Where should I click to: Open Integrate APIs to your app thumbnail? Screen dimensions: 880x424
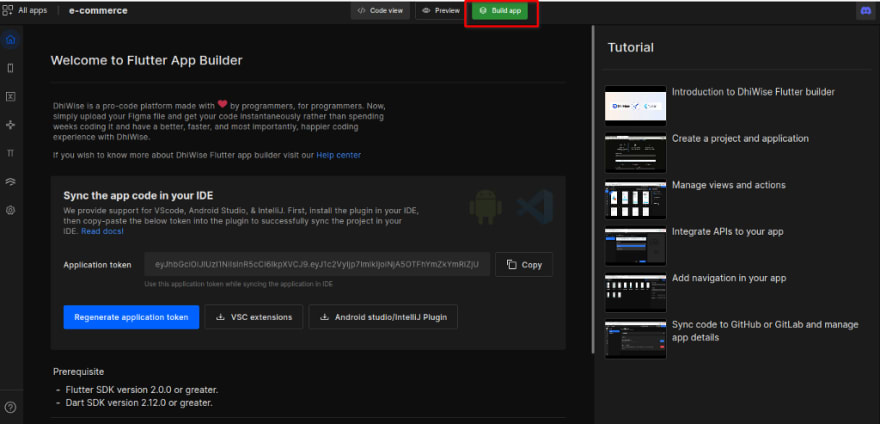click(635, 246)
